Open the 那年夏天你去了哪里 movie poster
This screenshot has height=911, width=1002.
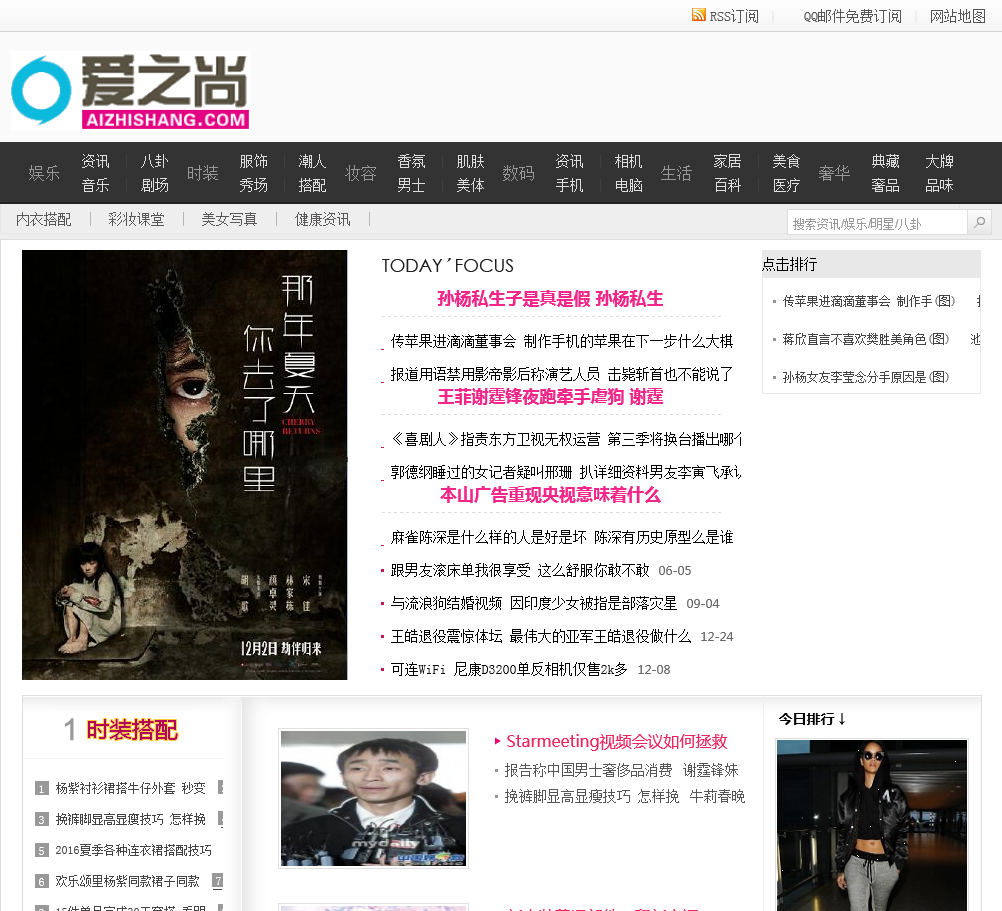tap(185, 465)
